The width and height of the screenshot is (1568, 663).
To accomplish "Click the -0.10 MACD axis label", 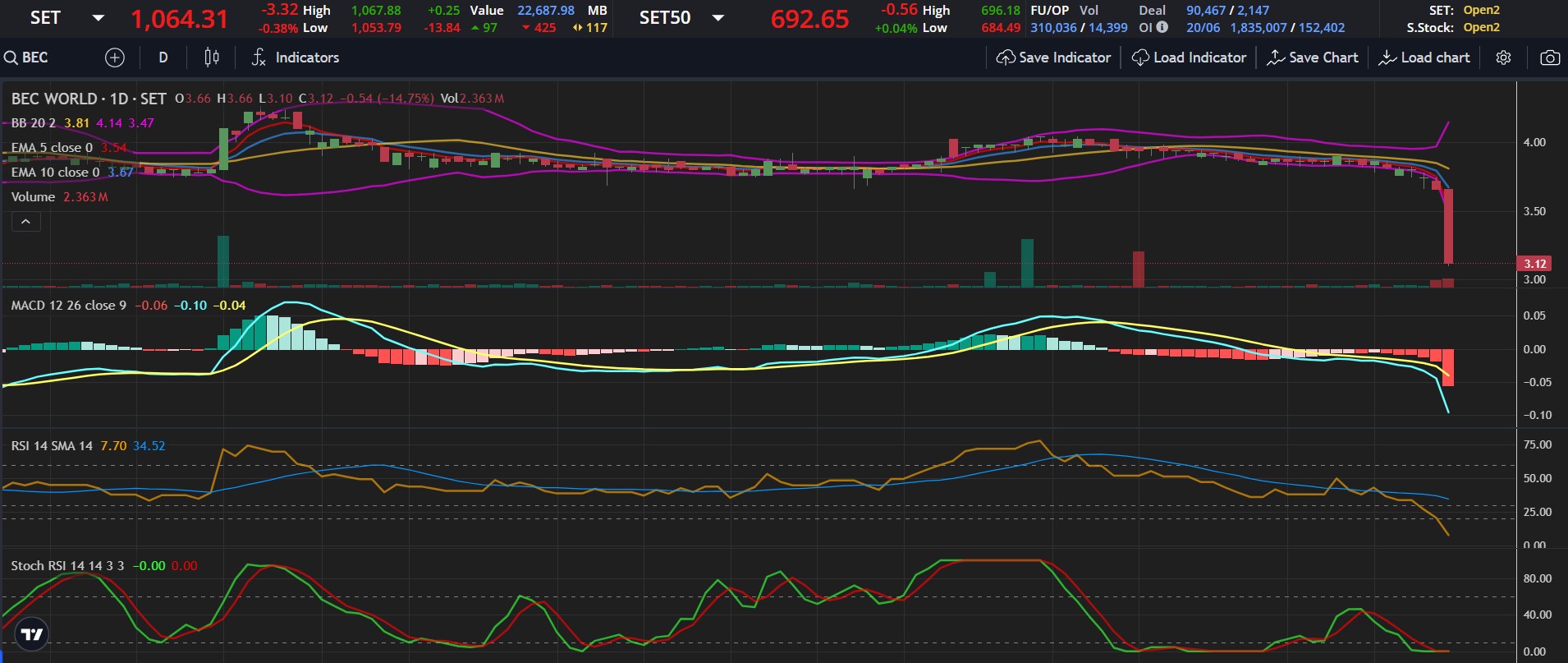I will tap(1537, 415).
